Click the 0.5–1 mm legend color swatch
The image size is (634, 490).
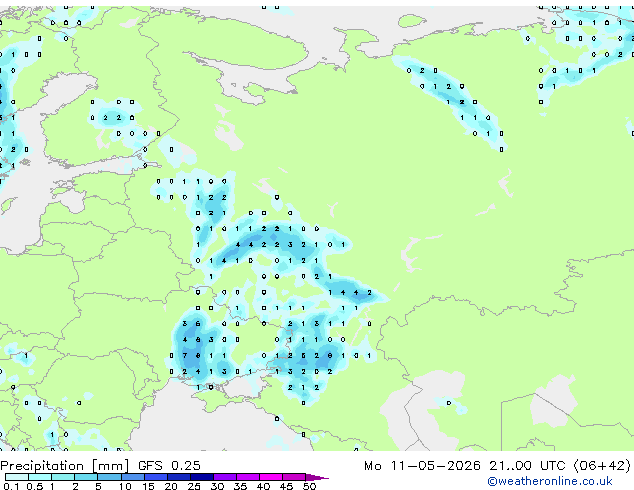[40, 477]
